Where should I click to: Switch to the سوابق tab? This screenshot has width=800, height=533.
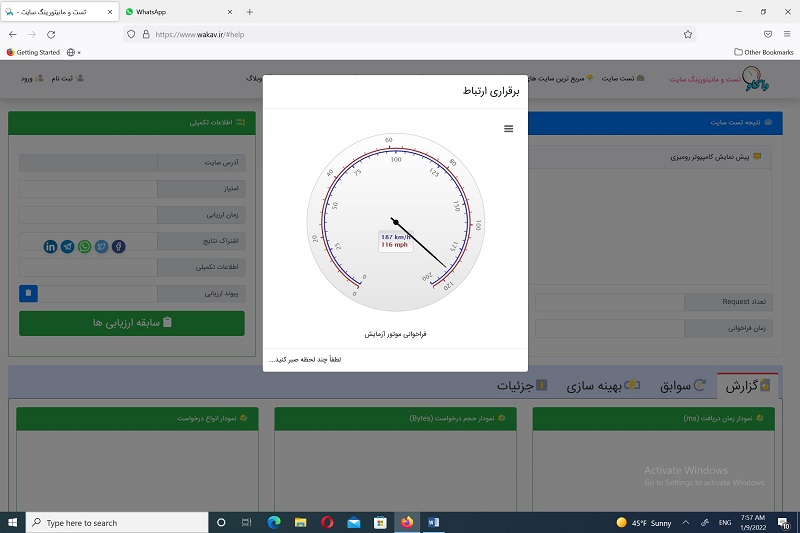pyautogui.click(x=686, y=385)
